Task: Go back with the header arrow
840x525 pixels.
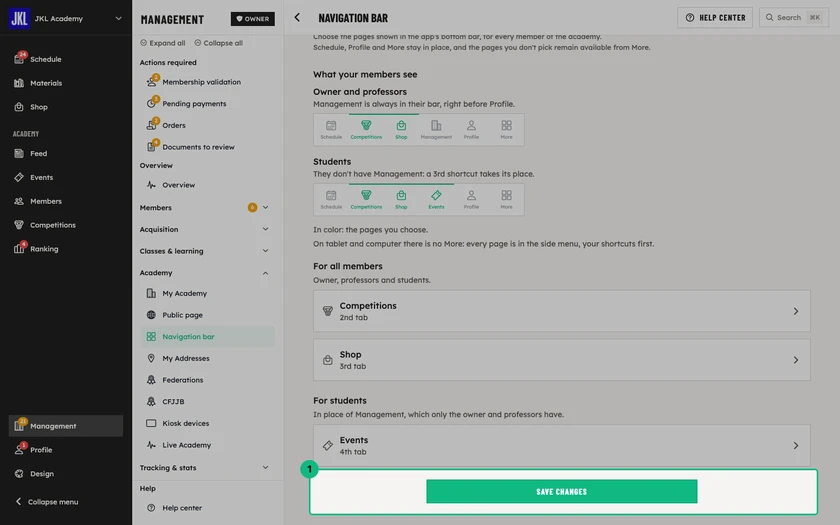Action: 297,18
